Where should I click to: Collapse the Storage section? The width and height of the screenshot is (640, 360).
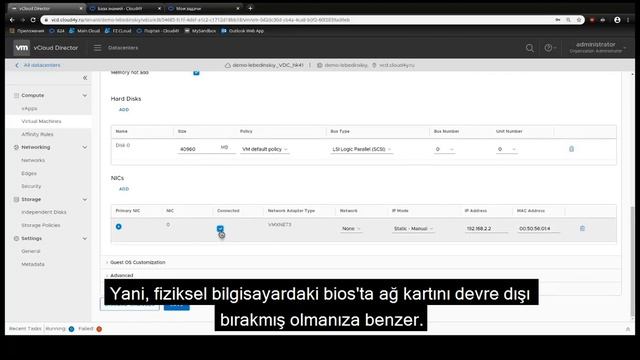click(x=85, y=200)
